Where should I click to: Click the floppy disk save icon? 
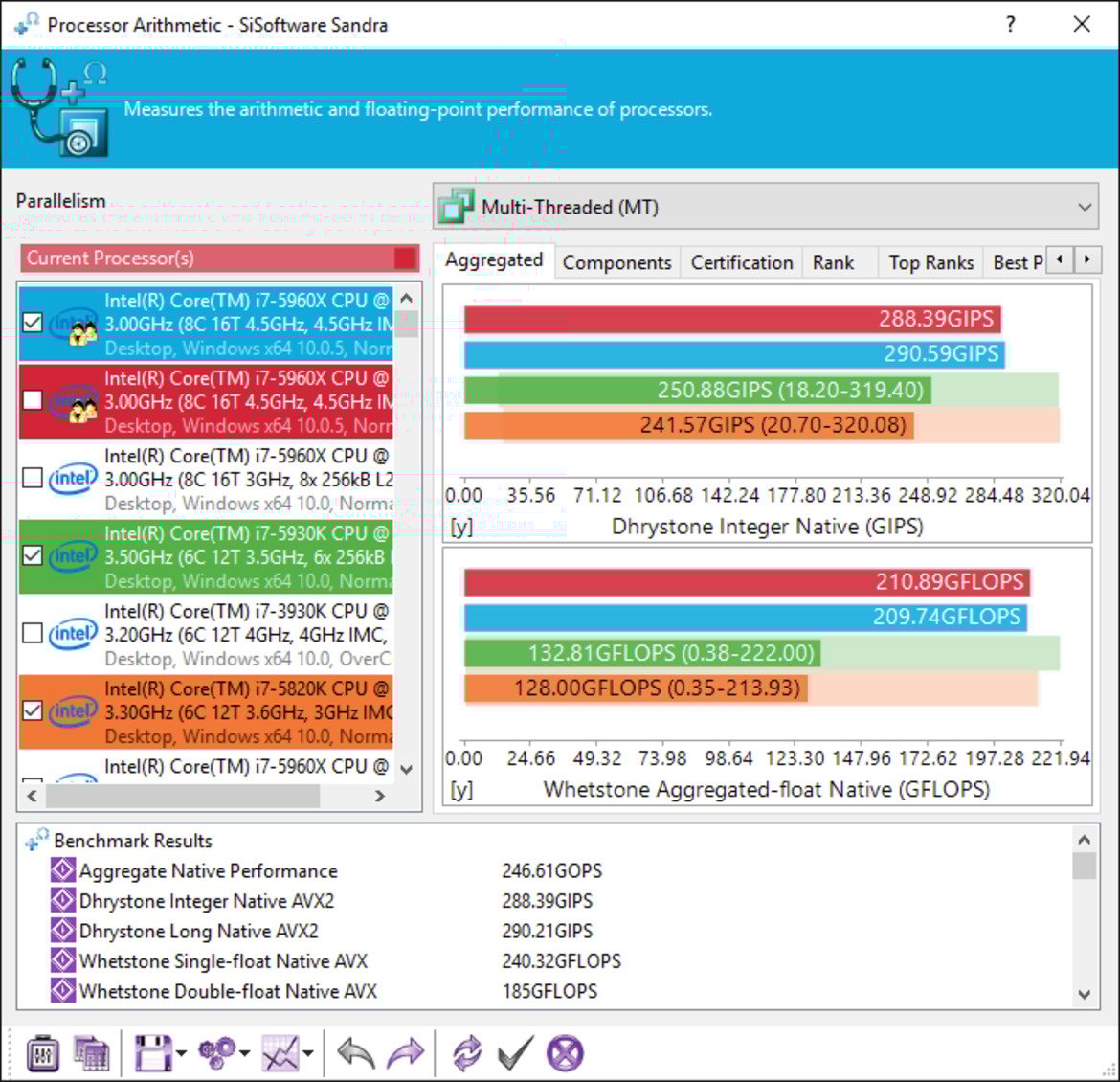(153, 1052)
